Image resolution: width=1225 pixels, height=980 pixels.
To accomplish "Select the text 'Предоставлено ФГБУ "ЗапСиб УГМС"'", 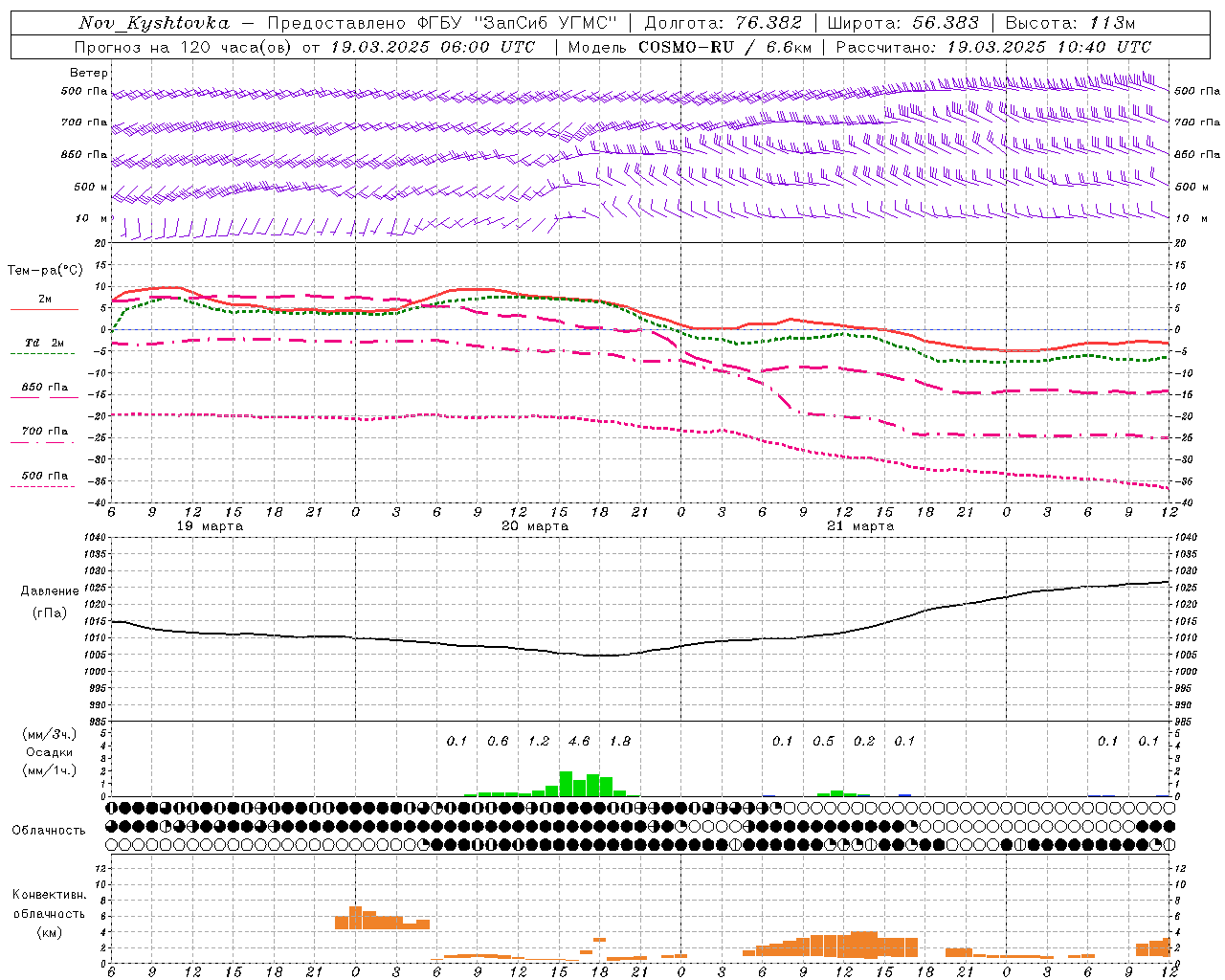I will coord(443,23).
